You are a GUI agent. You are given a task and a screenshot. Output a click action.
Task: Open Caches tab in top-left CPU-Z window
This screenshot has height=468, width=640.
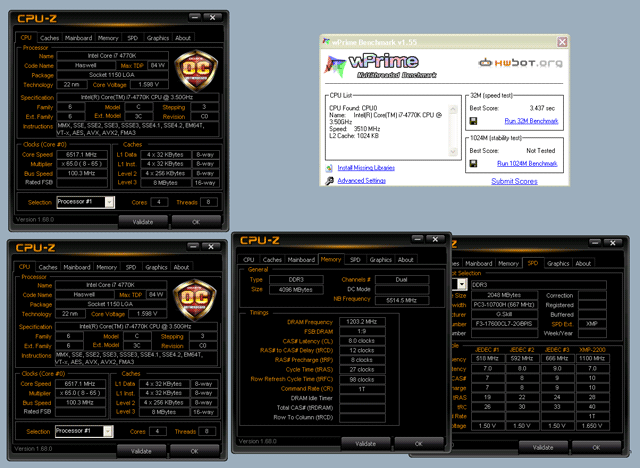tap(49, 38)
